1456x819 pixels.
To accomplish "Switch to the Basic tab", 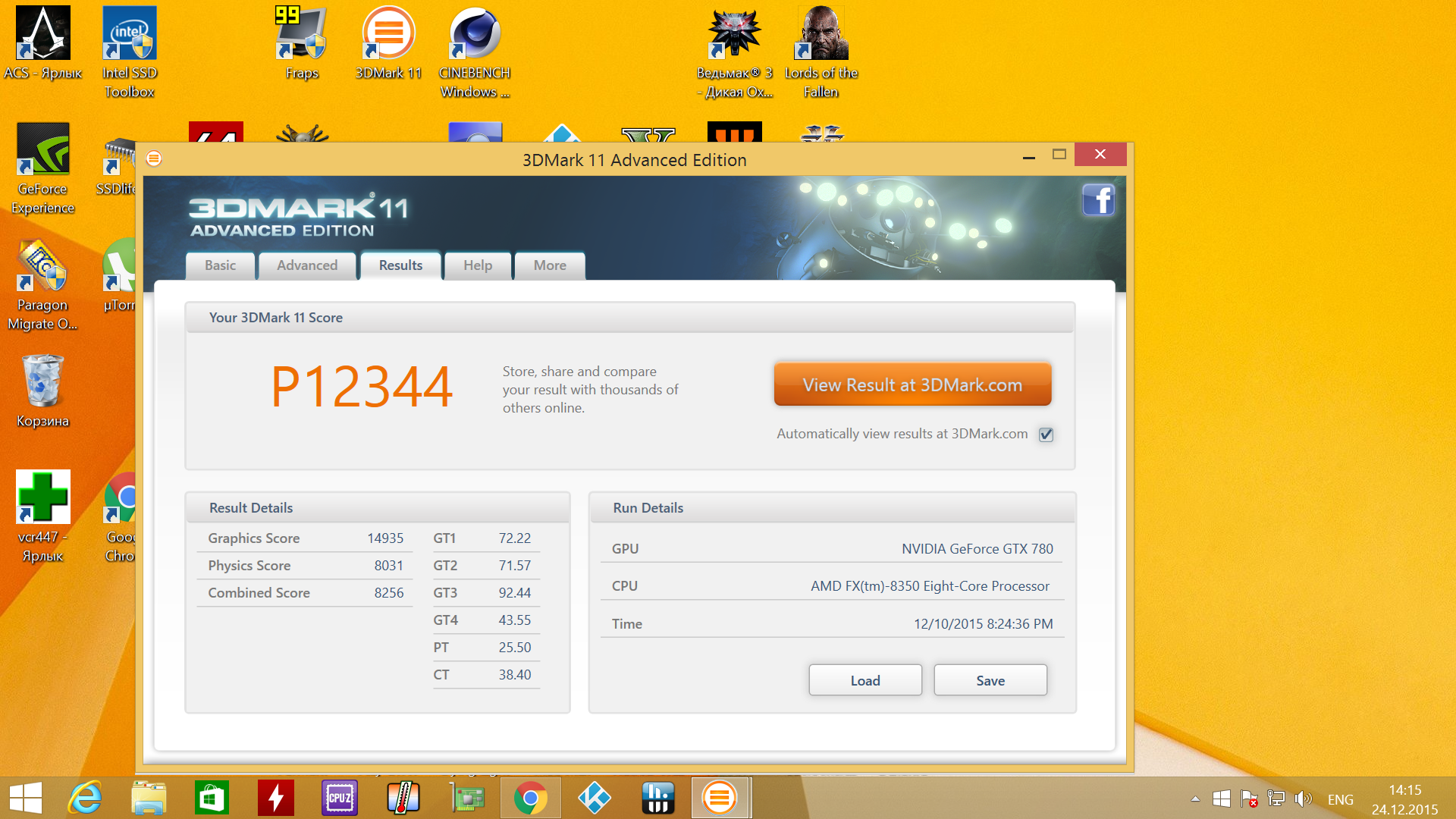I will tap(220, 265).
